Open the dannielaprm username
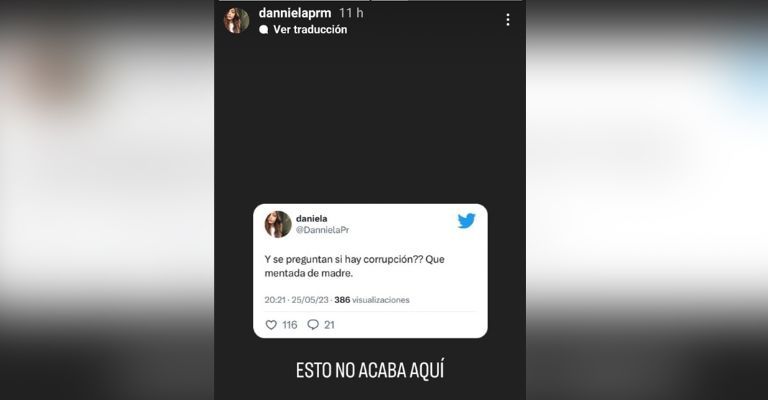 [295, 13]
